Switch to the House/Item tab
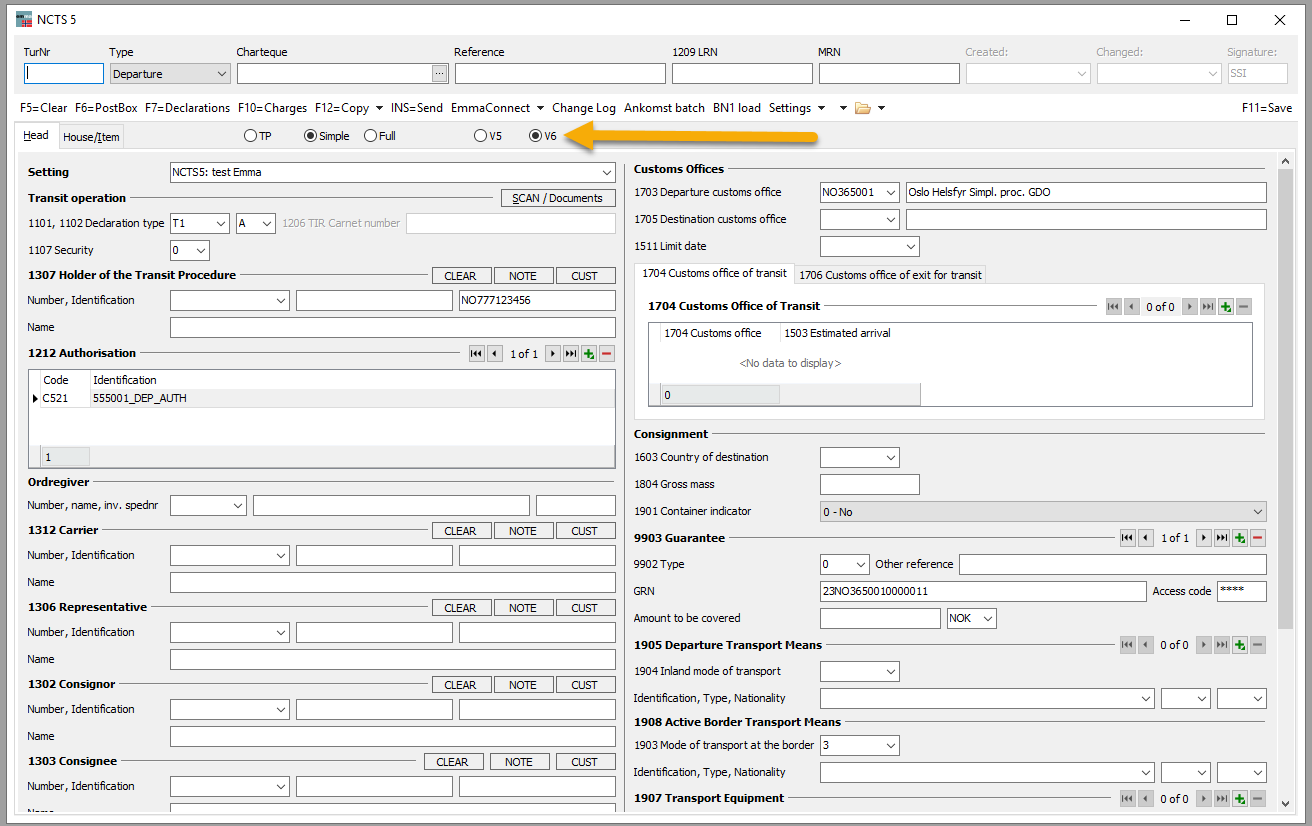The image size is (1312, 826). click(x=92, y=137)
